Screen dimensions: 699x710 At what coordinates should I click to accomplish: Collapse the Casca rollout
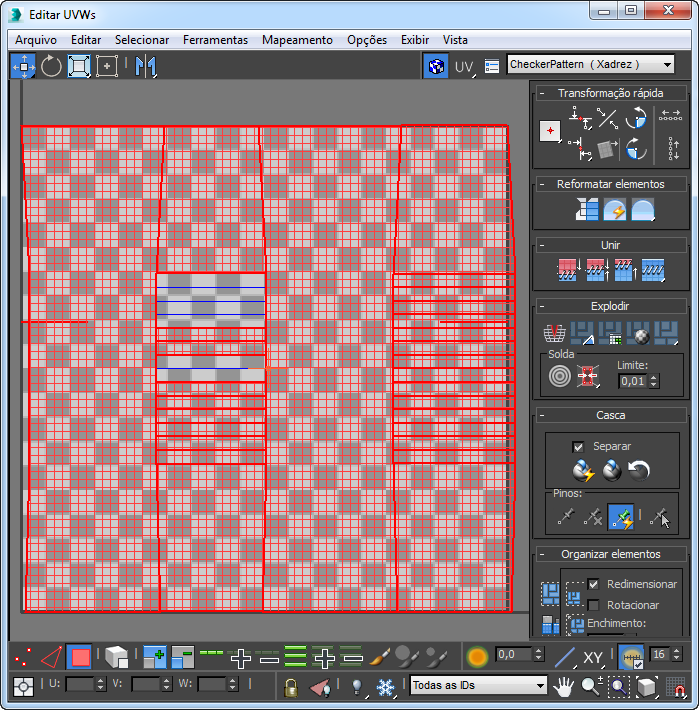(x=542, y=415)
